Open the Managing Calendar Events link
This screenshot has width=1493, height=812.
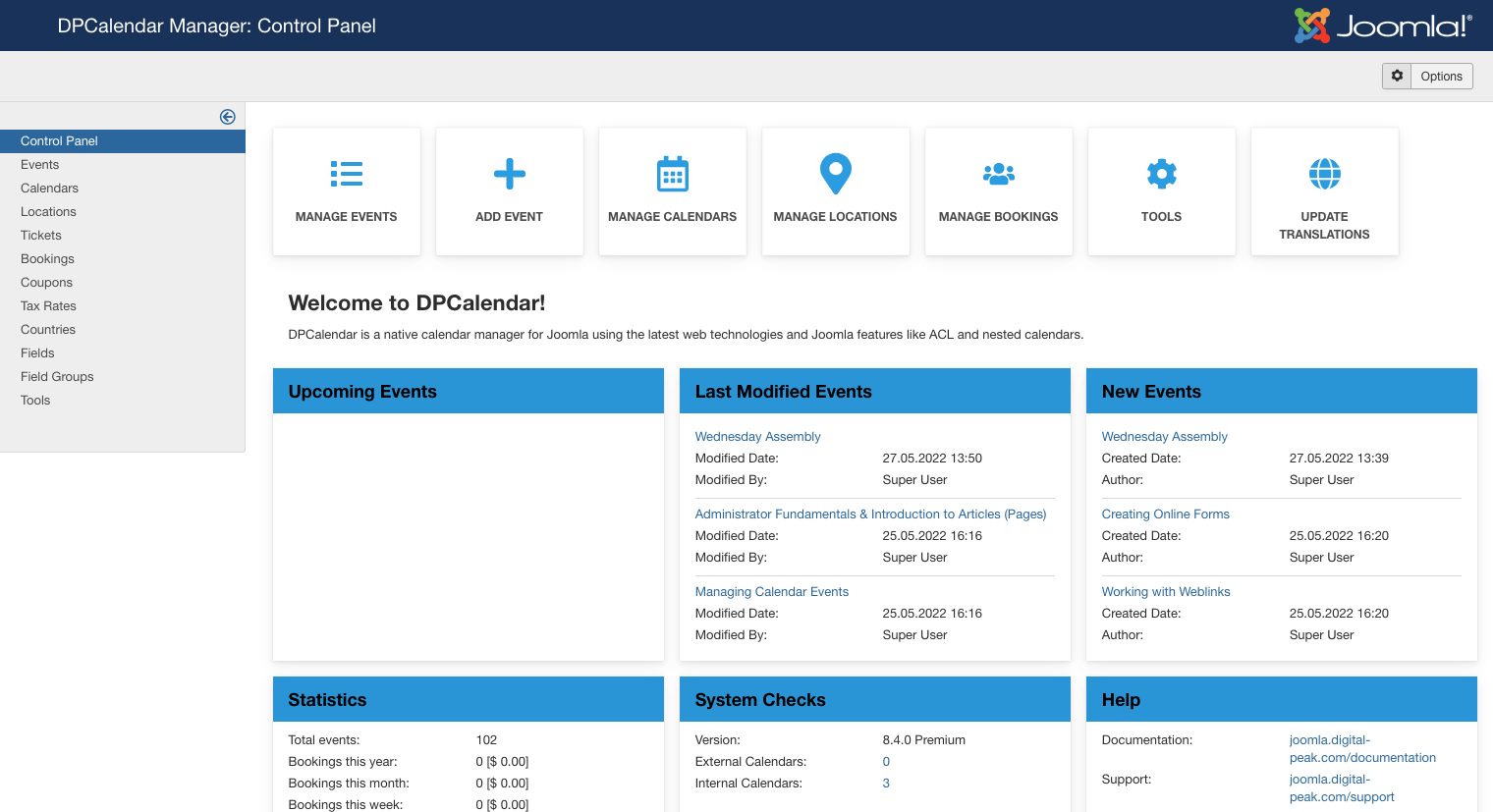pos(771,592)
